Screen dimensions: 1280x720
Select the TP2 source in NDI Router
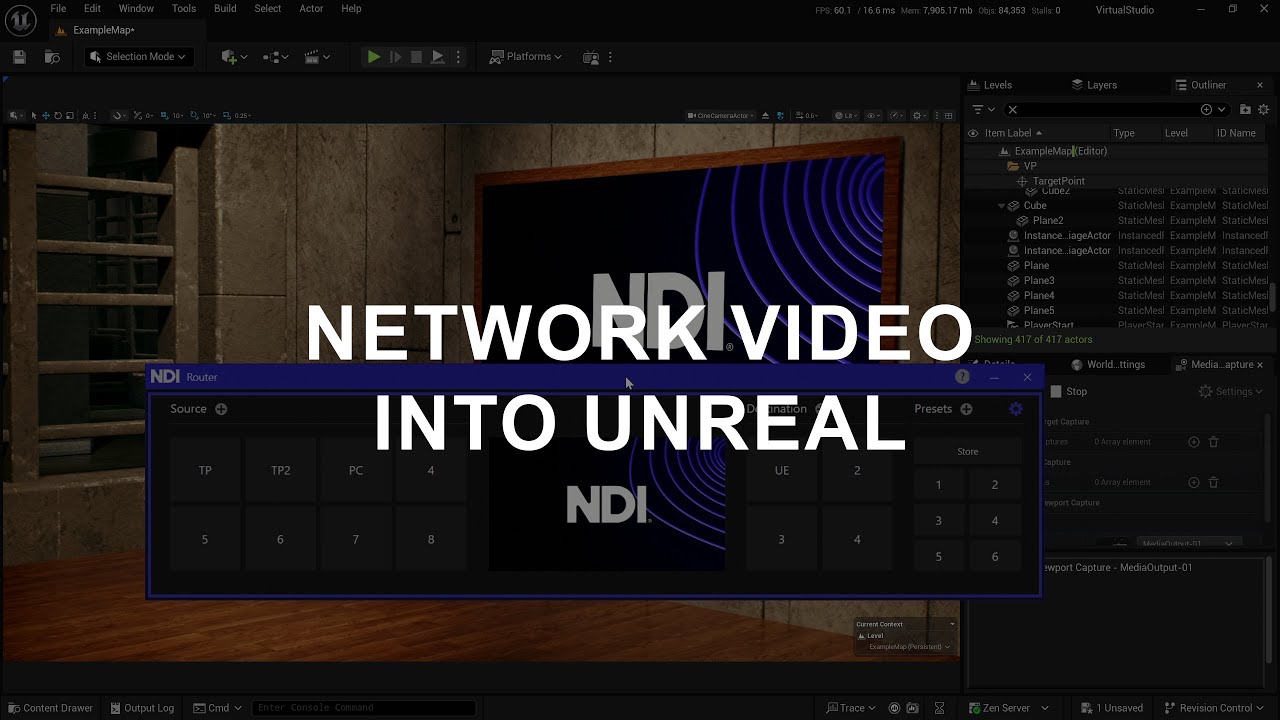281,470
